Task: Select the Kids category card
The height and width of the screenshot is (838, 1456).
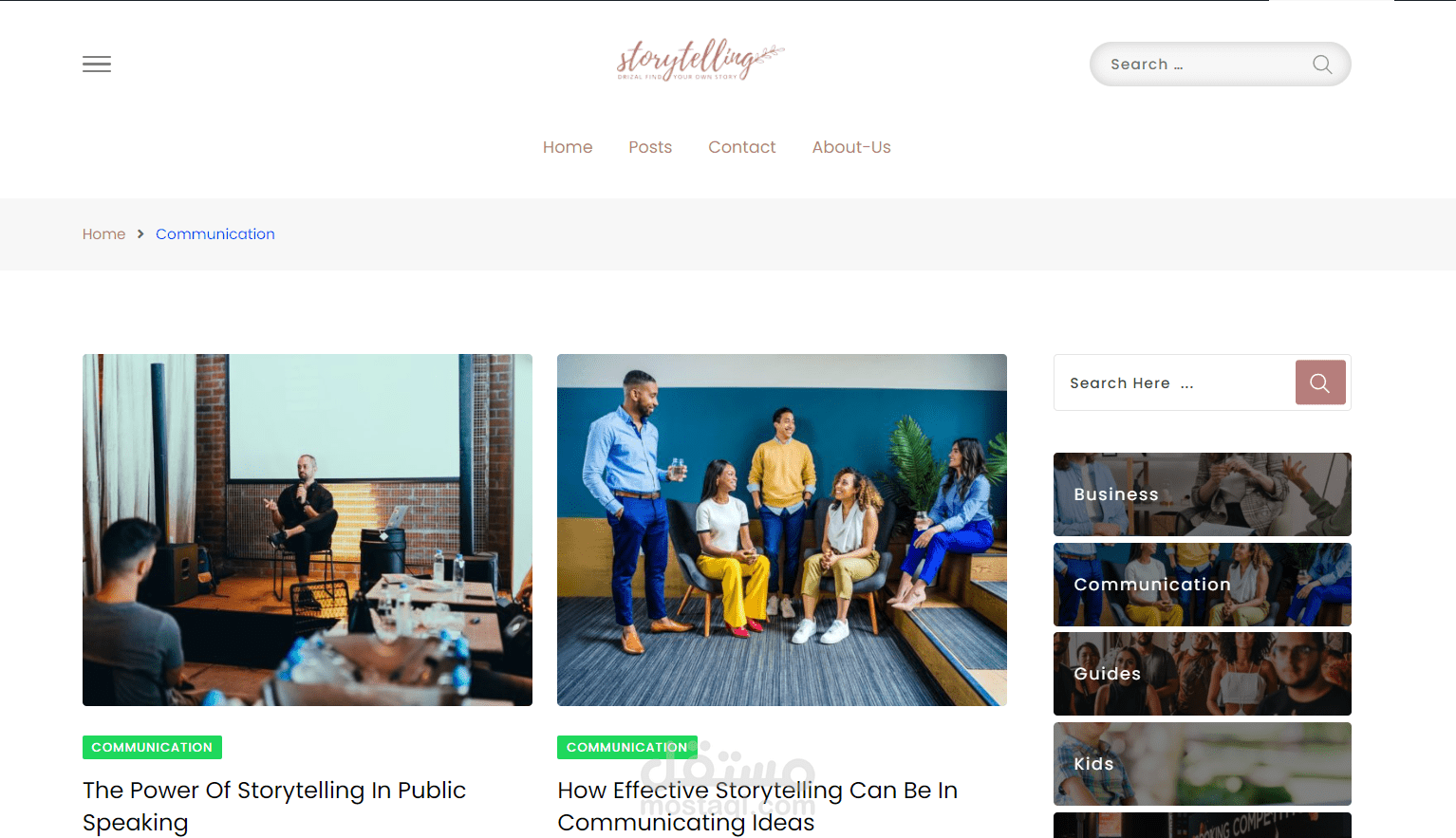Action: 1203,764
